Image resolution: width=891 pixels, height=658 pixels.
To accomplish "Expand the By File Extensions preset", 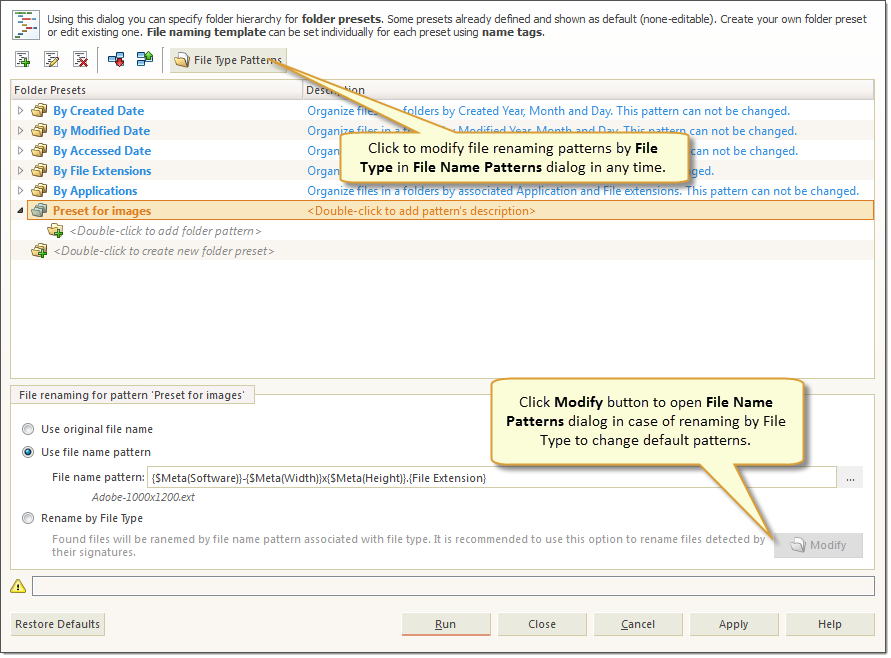I will click(x=20, y=170).
